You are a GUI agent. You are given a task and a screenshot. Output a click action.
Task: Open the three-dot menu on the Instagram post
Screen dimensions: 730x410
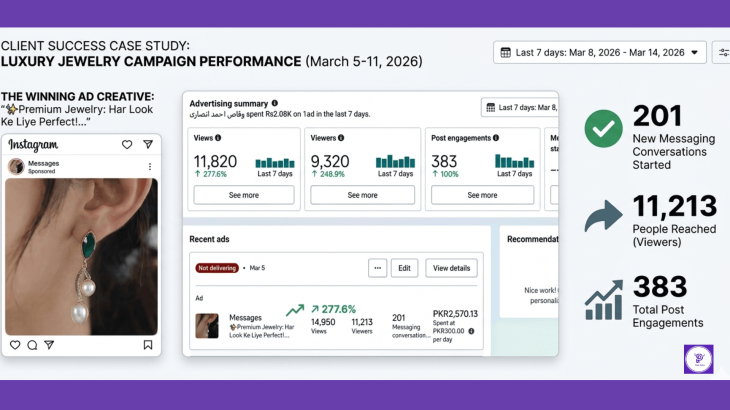pos(150,166)
